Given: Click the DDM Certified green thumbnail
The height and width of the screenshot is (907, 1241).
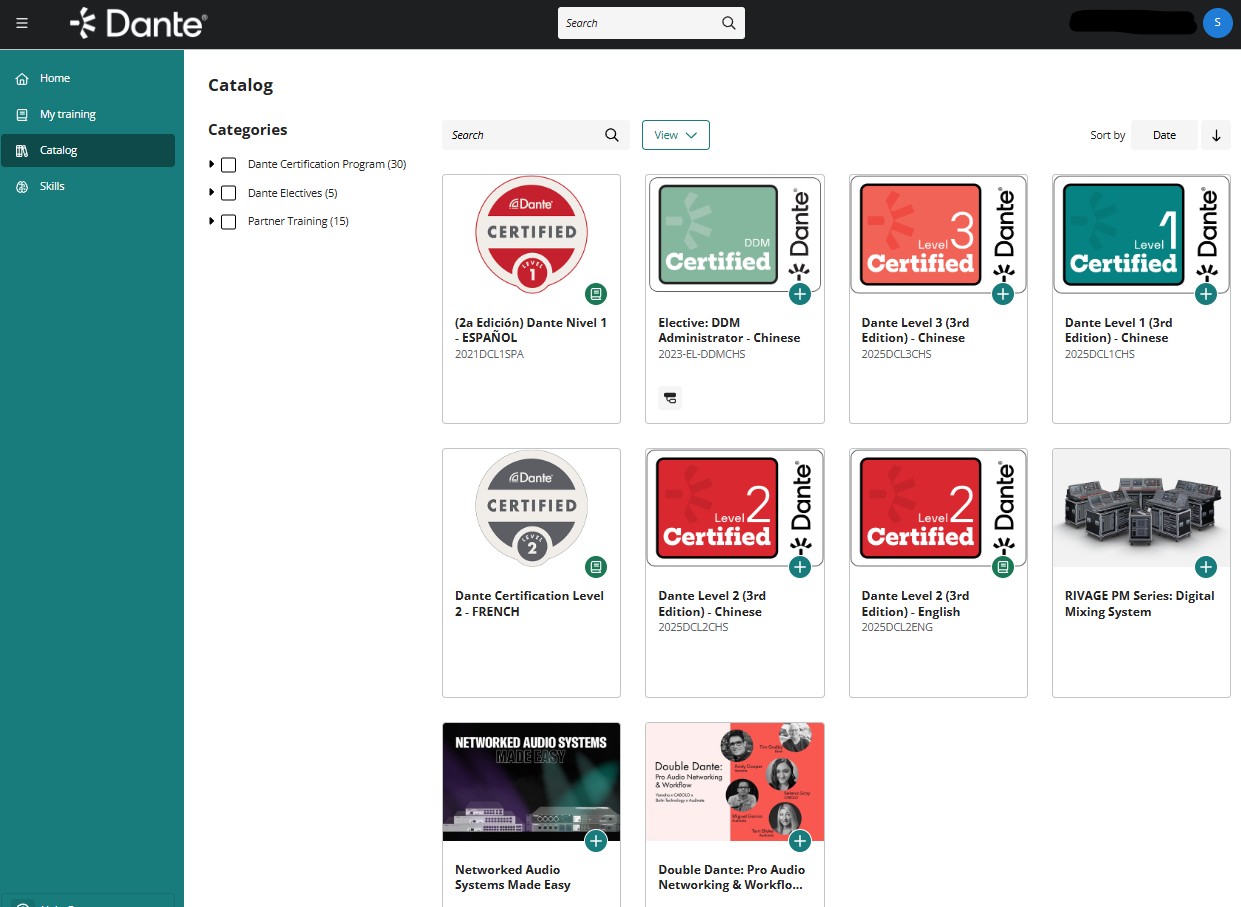Looking at the screenshot, I should pyautogui.click(x=735, y=235).
